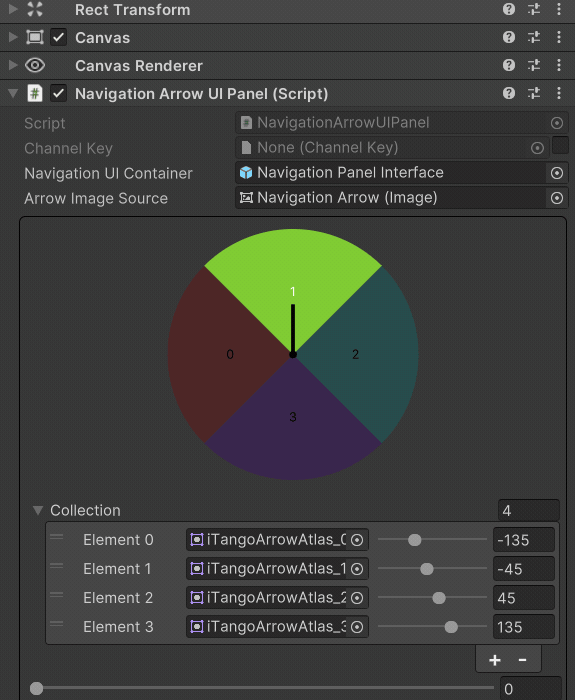Image resolution: width=575 pixels, height=700 pixels.
Task: Click the Element 1 angle field -45
Action: point(524,569)
